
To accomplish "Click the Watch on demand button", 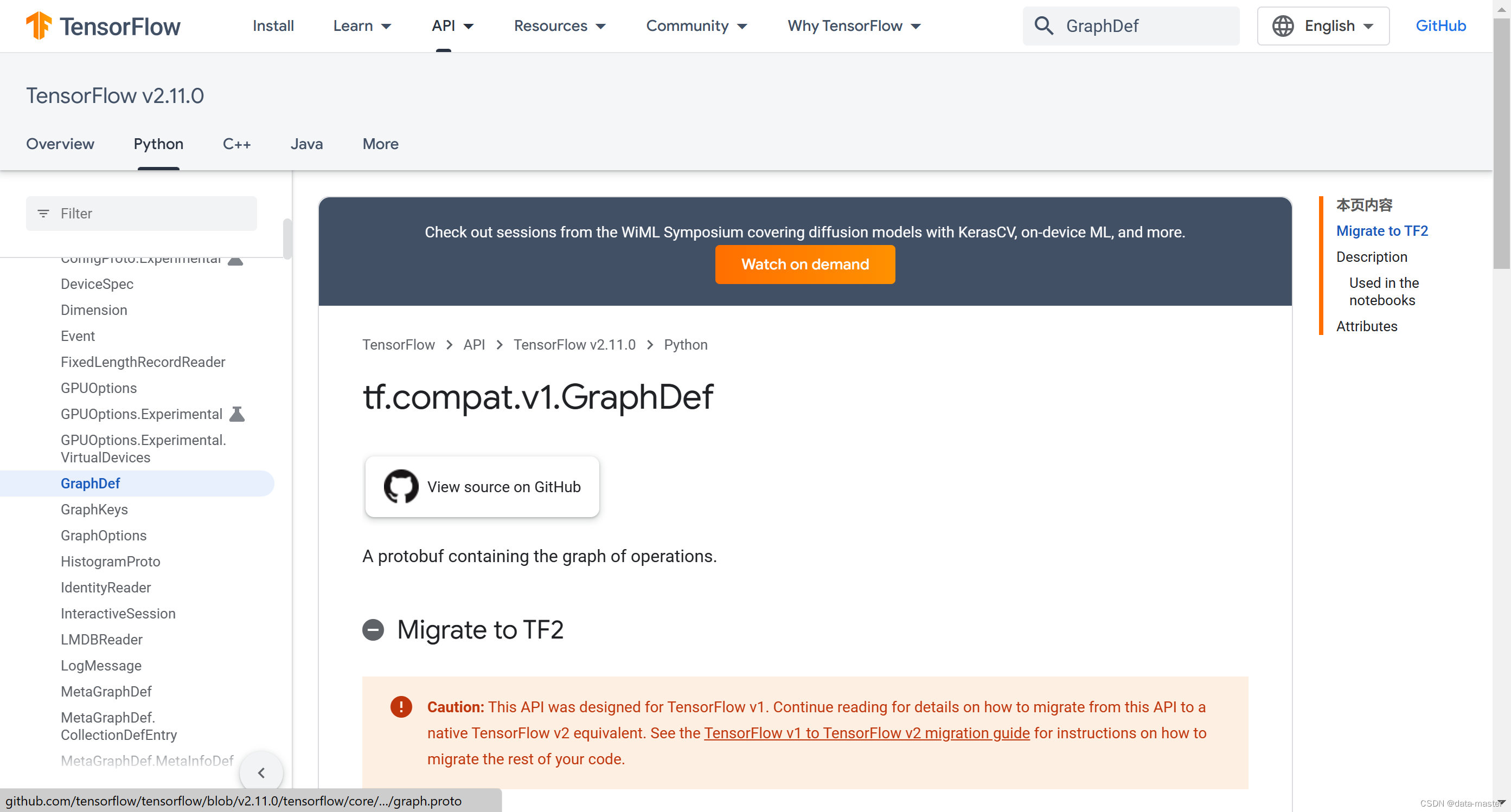I will click(805, 264).
